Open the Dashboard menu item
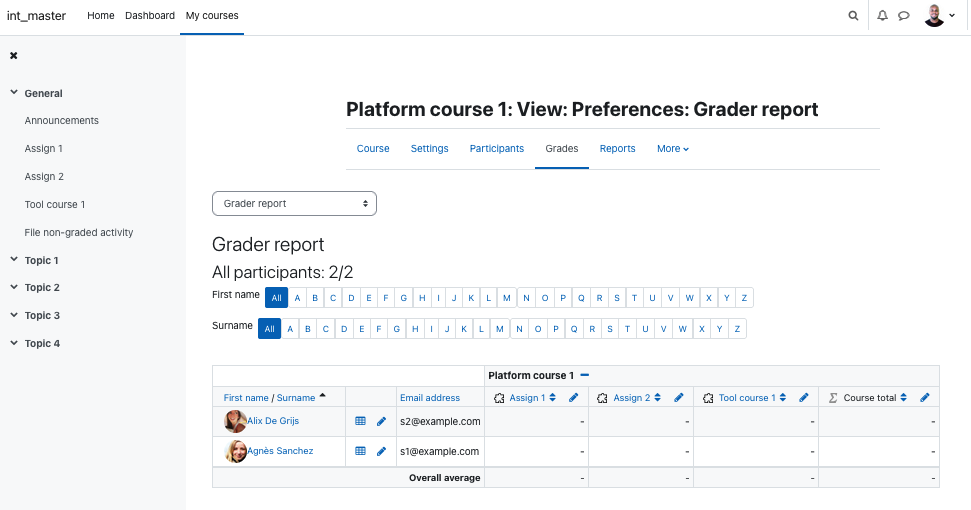 [150, 15]
